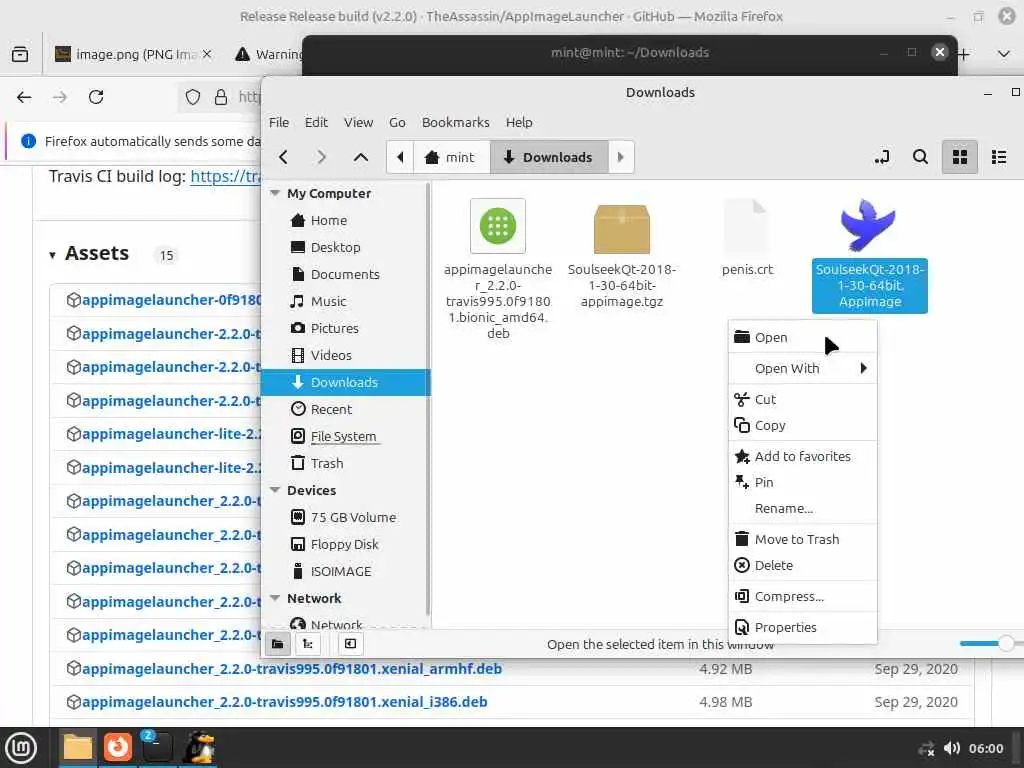Click the mint path button
This screenshot has height=768, width=1024.
[x=451, y=157]
